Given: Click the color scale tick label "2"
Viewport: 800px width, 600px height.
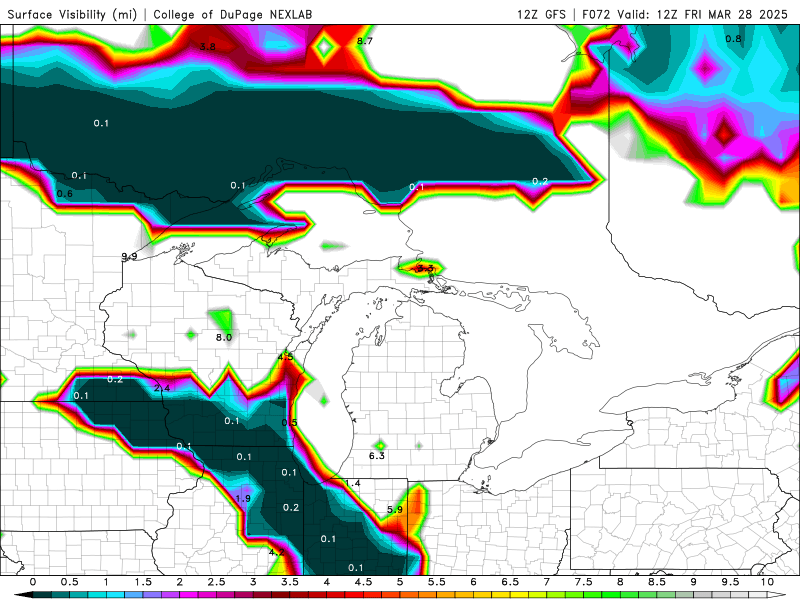Looking at the screenshot, I should [180, 582].
